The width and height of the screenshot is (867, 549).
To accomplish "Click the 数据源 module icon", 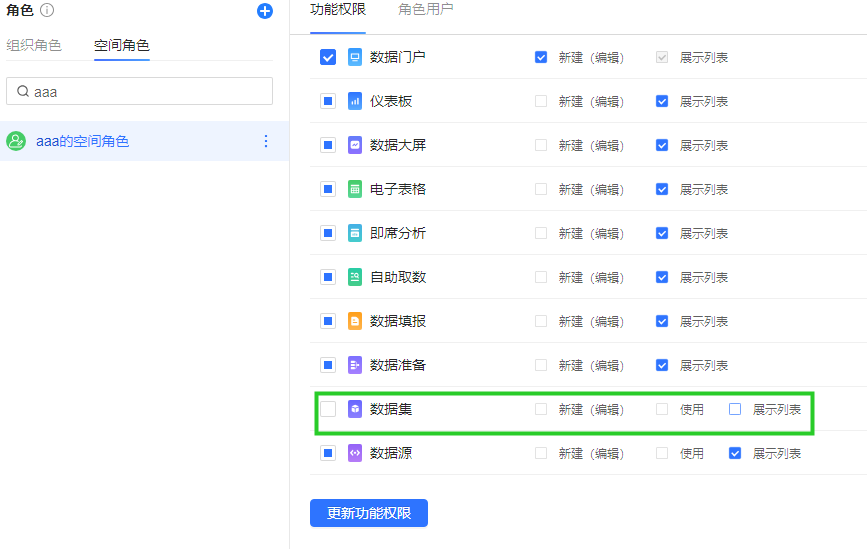I will tap(355, 453).
